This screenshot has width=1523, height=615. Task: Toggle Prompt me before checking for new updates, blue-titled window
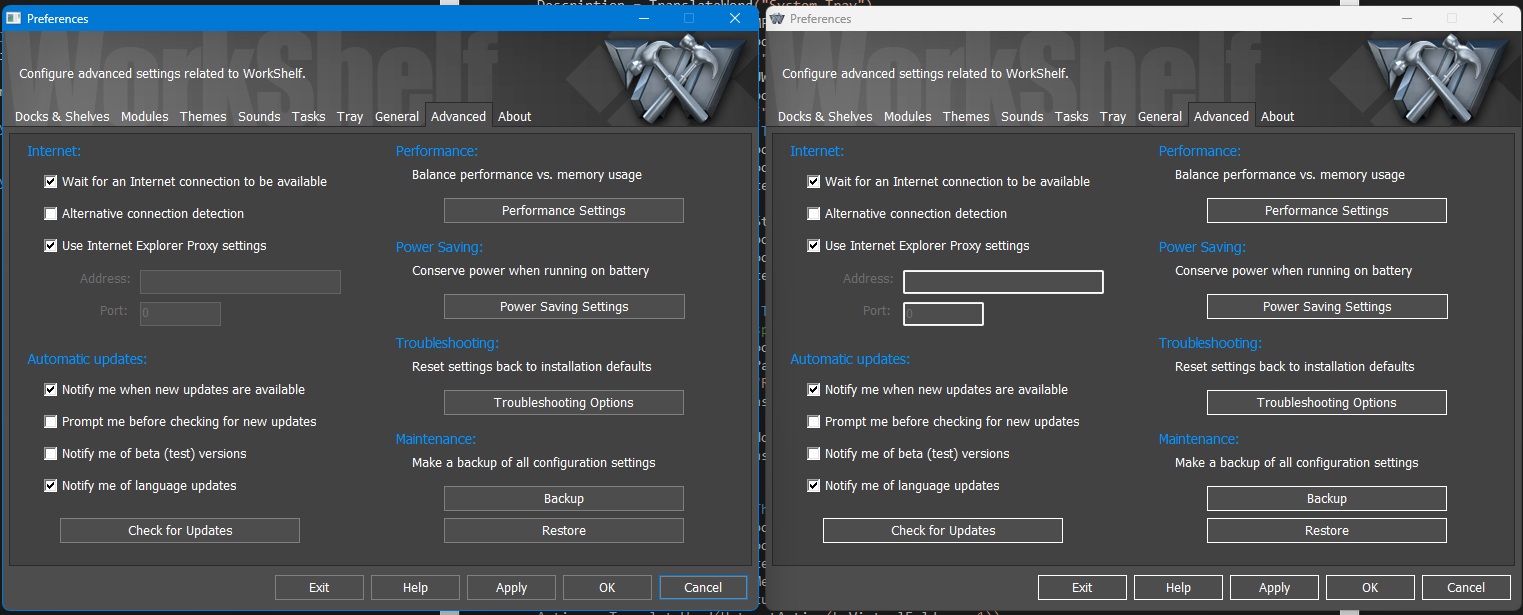(x=51, y=422)
